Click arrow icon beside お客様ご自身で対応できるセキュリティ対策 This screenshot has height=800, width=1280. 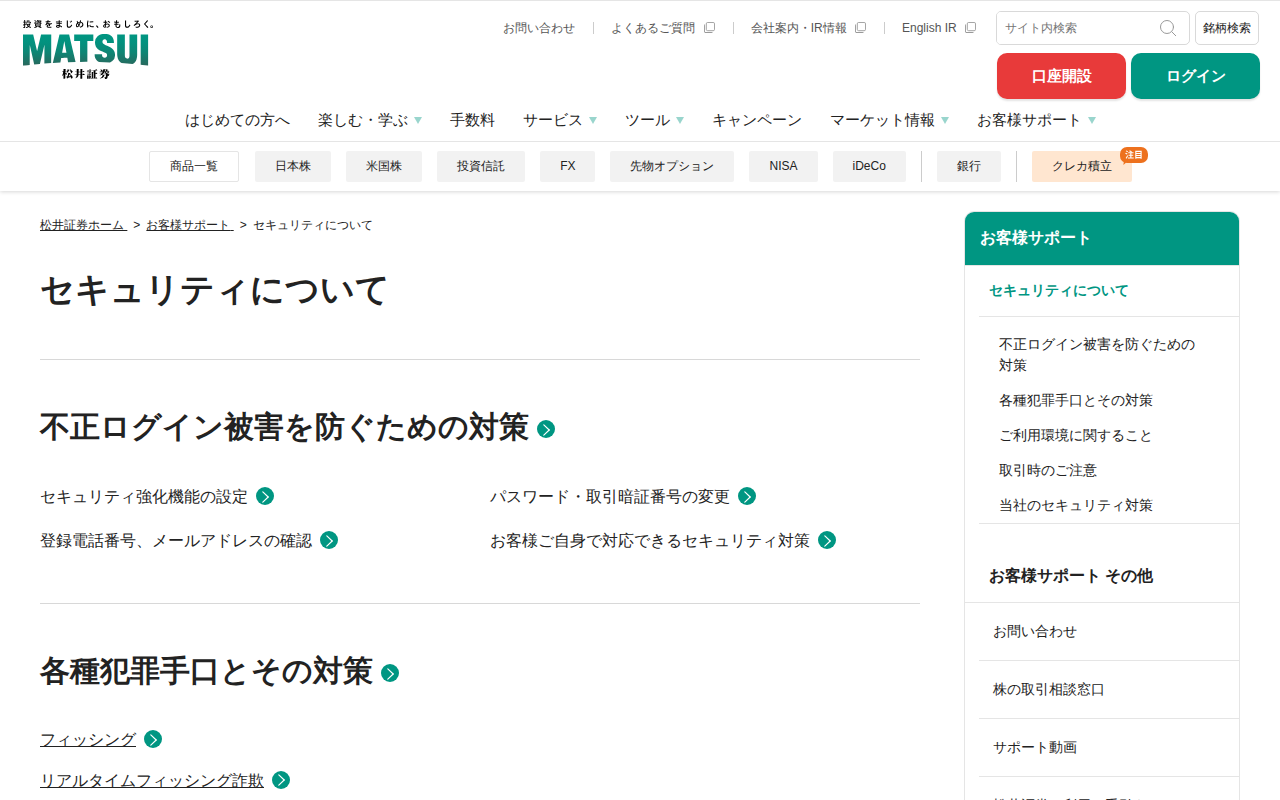[x=827, y=540]
